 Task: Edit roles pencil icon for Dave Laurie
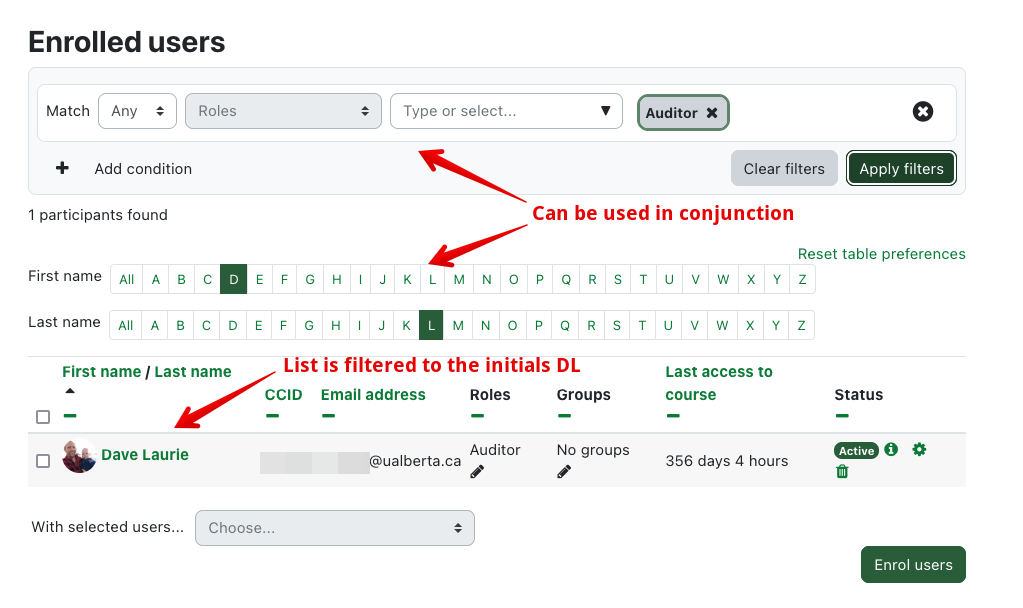tap(477, 471)
